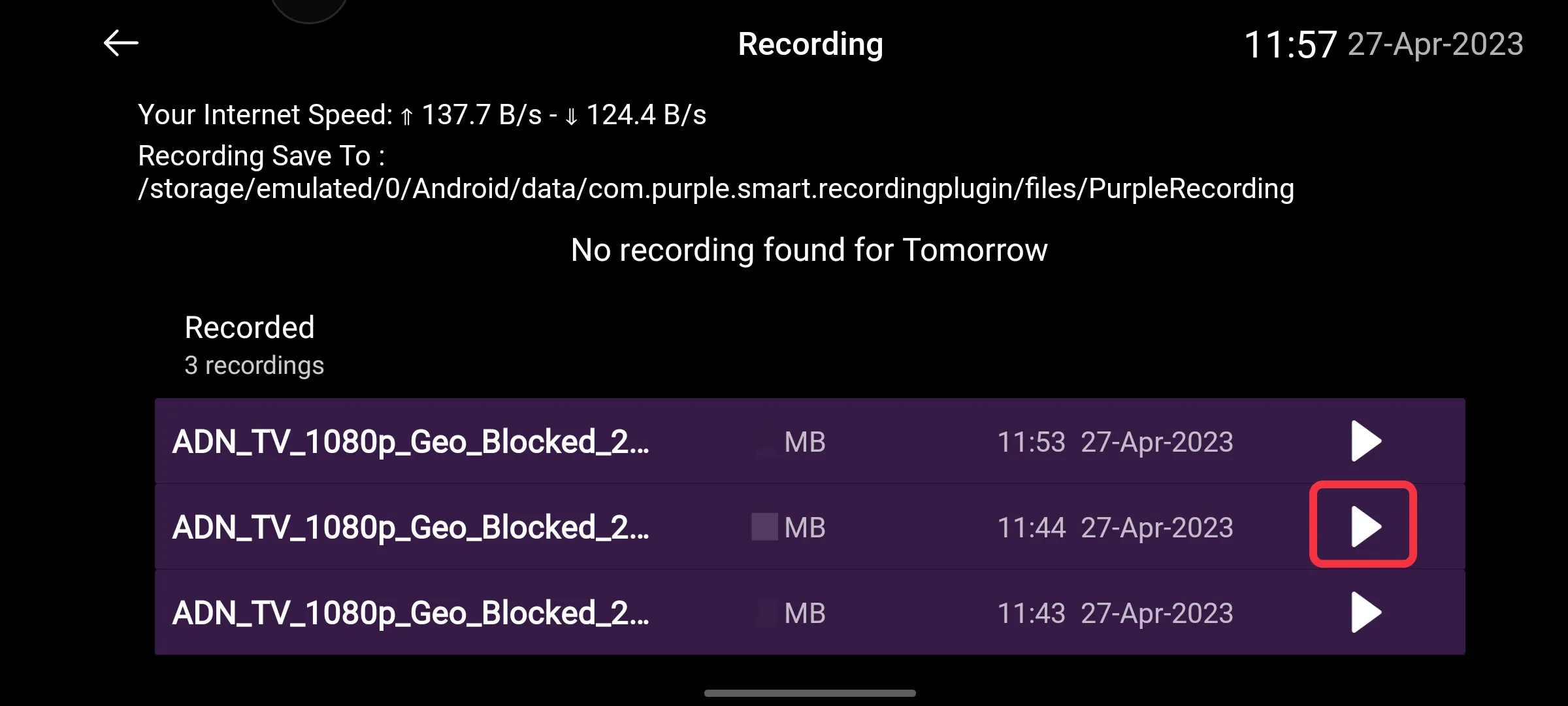The image size is (1568, 706).
Task: Tap the PurpleRecording save path text
Action: [x=716, y=189]
